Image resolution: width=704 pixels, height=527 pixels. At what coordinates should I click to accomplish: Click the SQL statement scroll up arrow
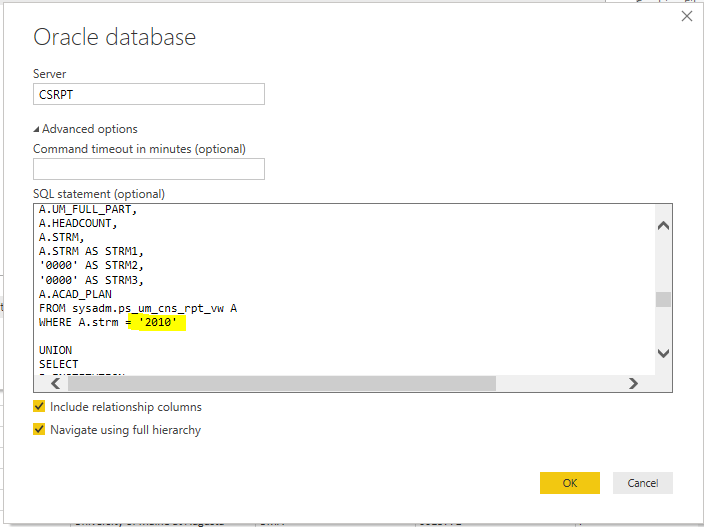click(x=663, y=225)
